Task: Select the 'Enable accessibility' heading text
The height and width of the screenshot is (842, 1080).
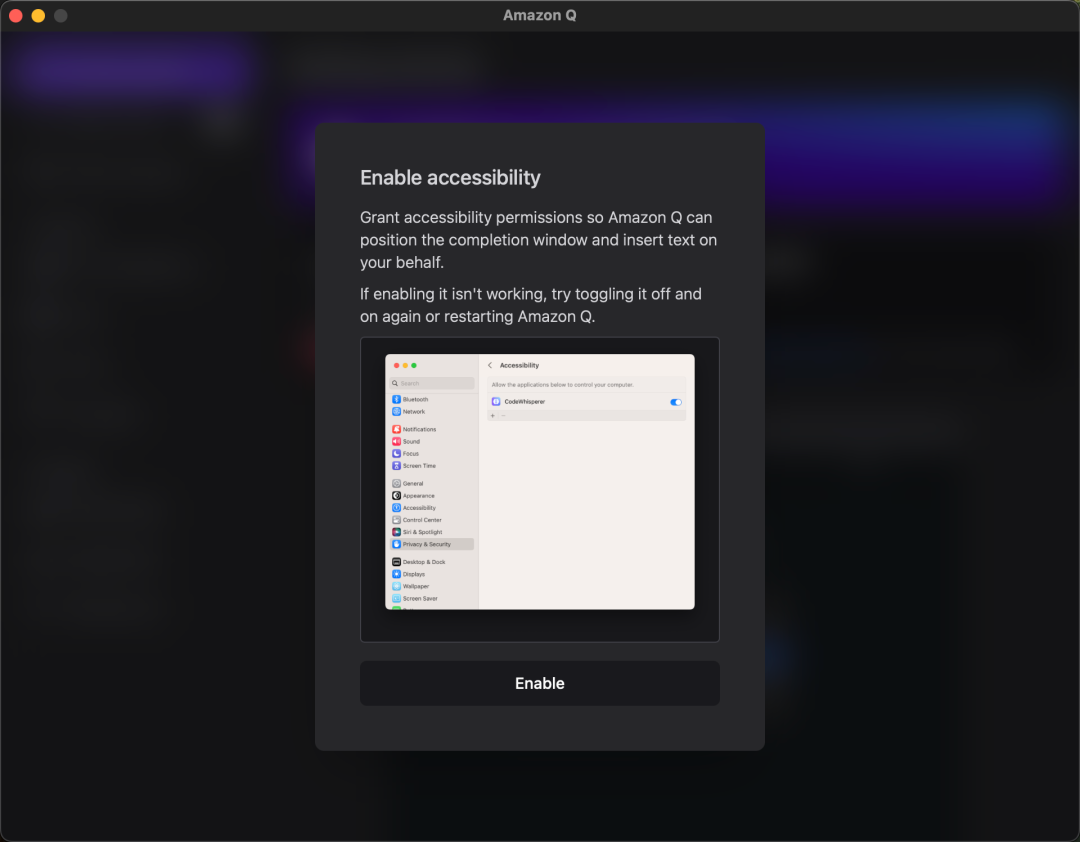Action: (450, 178)
